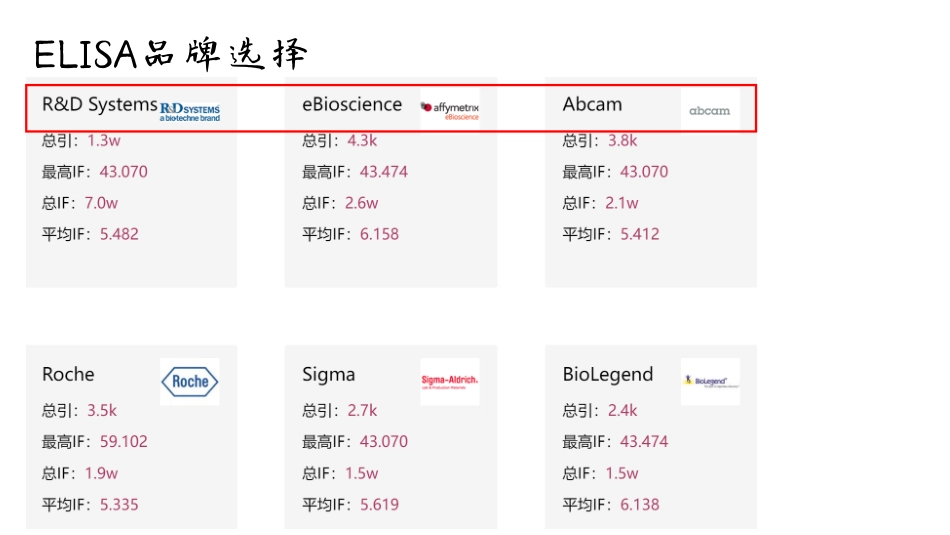
Task: Select the eBioscience brand name
Action: pos(352,105)
